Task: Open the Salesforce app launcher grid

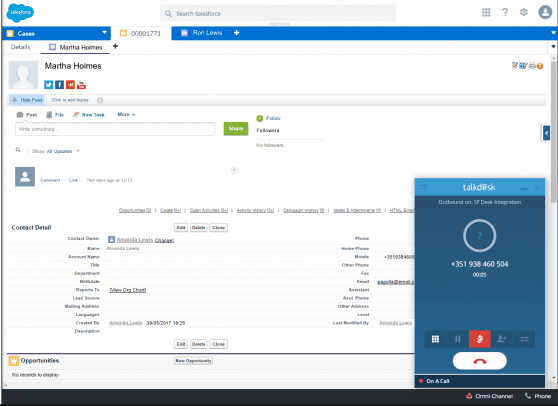Action: [x=486, y=12]
